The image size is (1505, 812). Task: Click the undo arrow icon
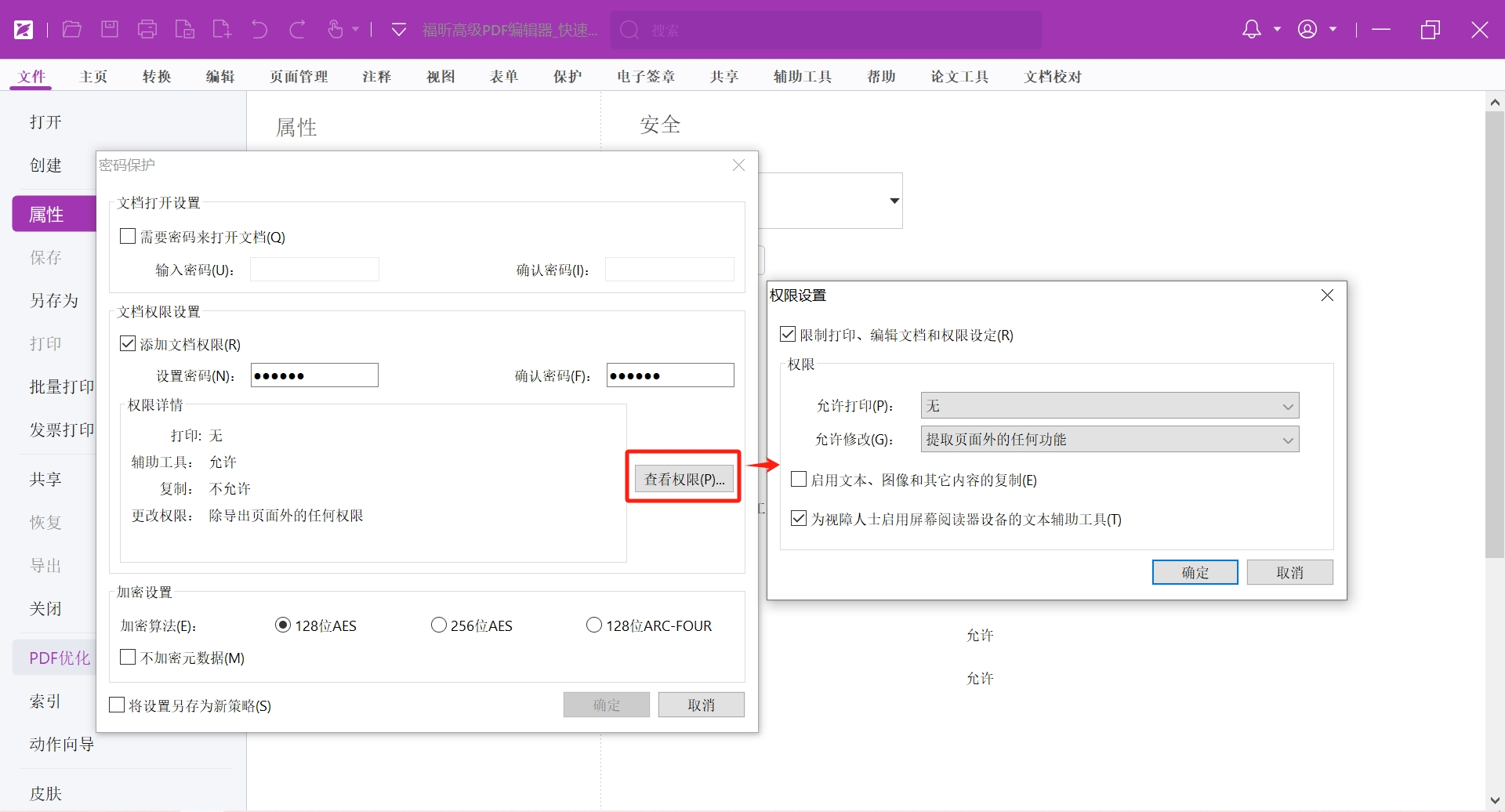259,30
